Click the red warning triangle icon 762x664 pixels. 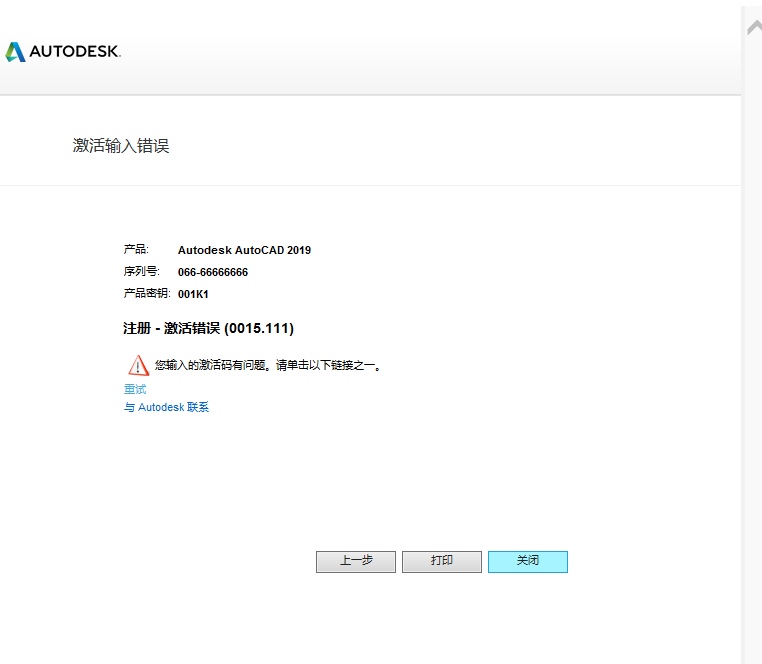[x=139, y=365]
